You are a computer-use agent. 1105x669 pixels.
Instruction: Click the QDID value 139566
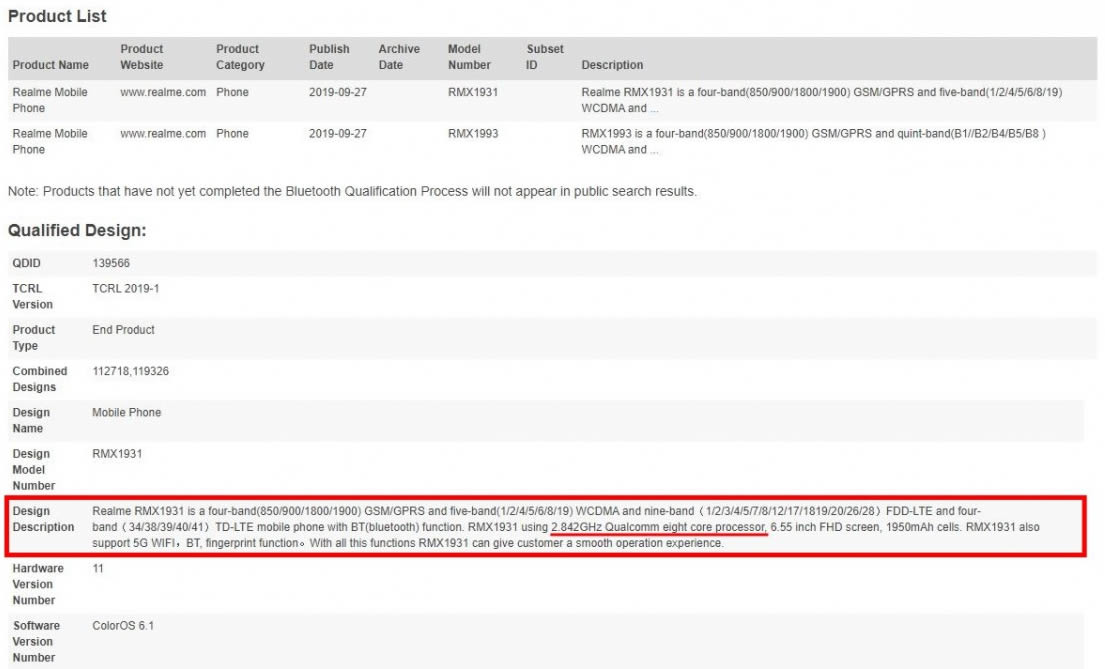111,263
